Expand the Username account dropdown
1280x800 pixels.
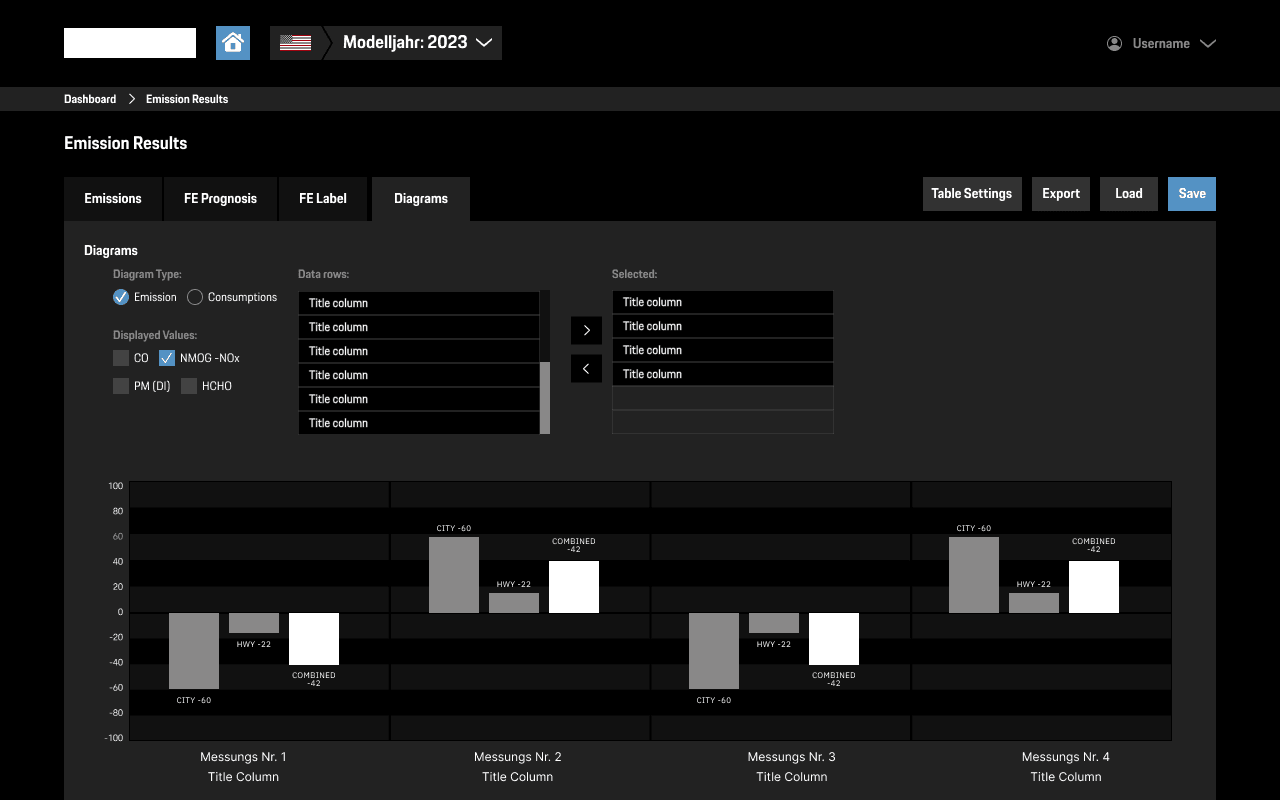pos(1208,43)
